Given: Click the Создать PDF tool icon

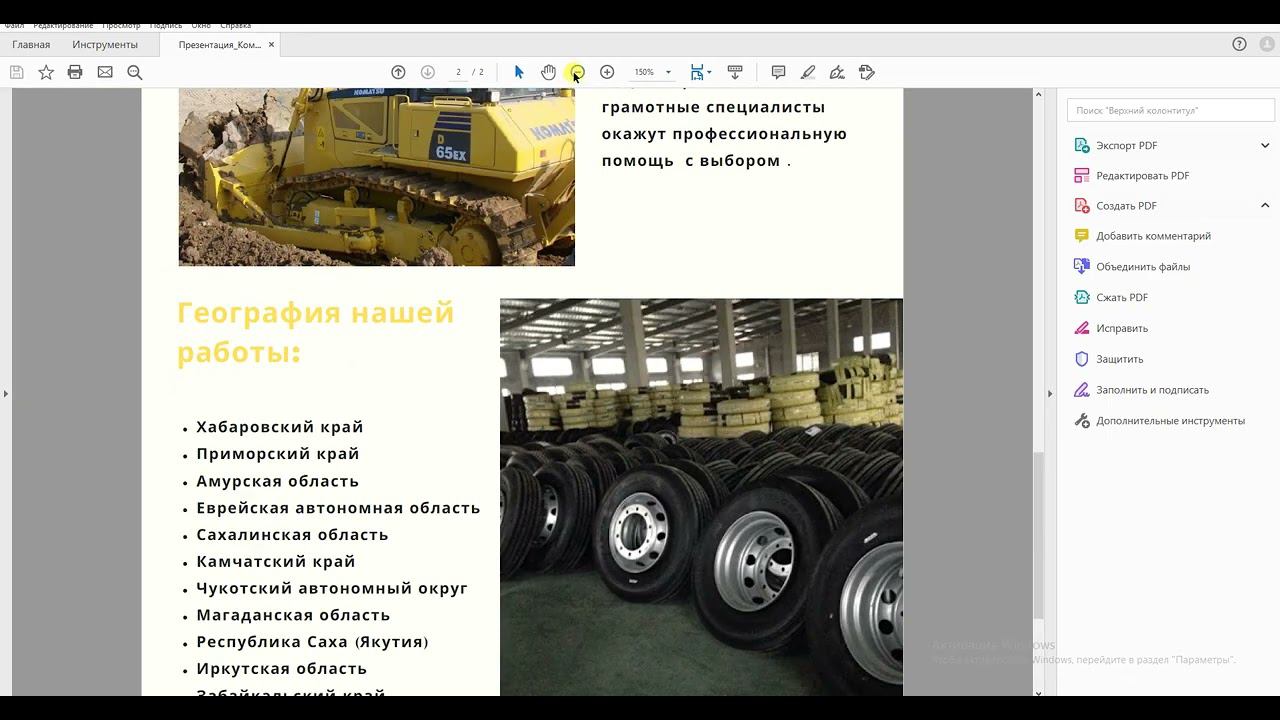Looking at the screenshot, I should (x=1081, y=205).
